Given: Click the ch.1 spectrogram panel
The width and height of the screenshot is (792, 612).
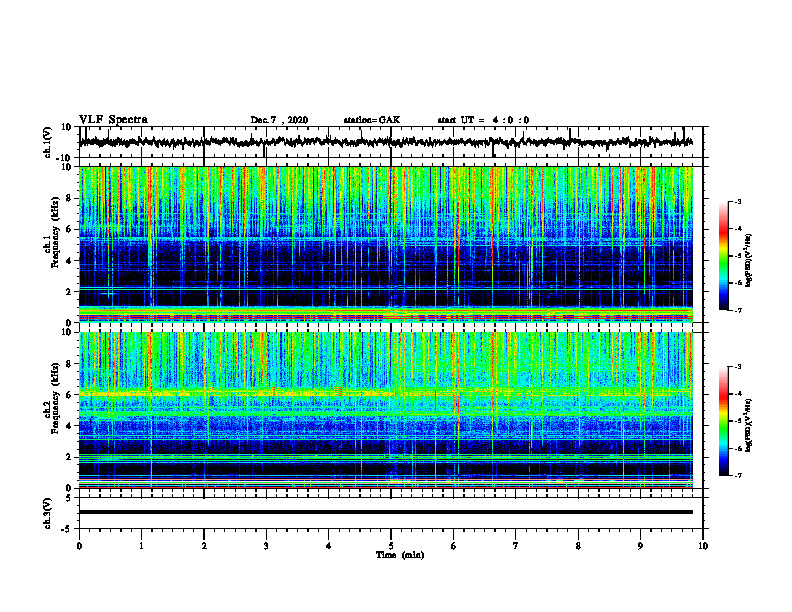Looking at the screenshot, I should pos(386,244).
